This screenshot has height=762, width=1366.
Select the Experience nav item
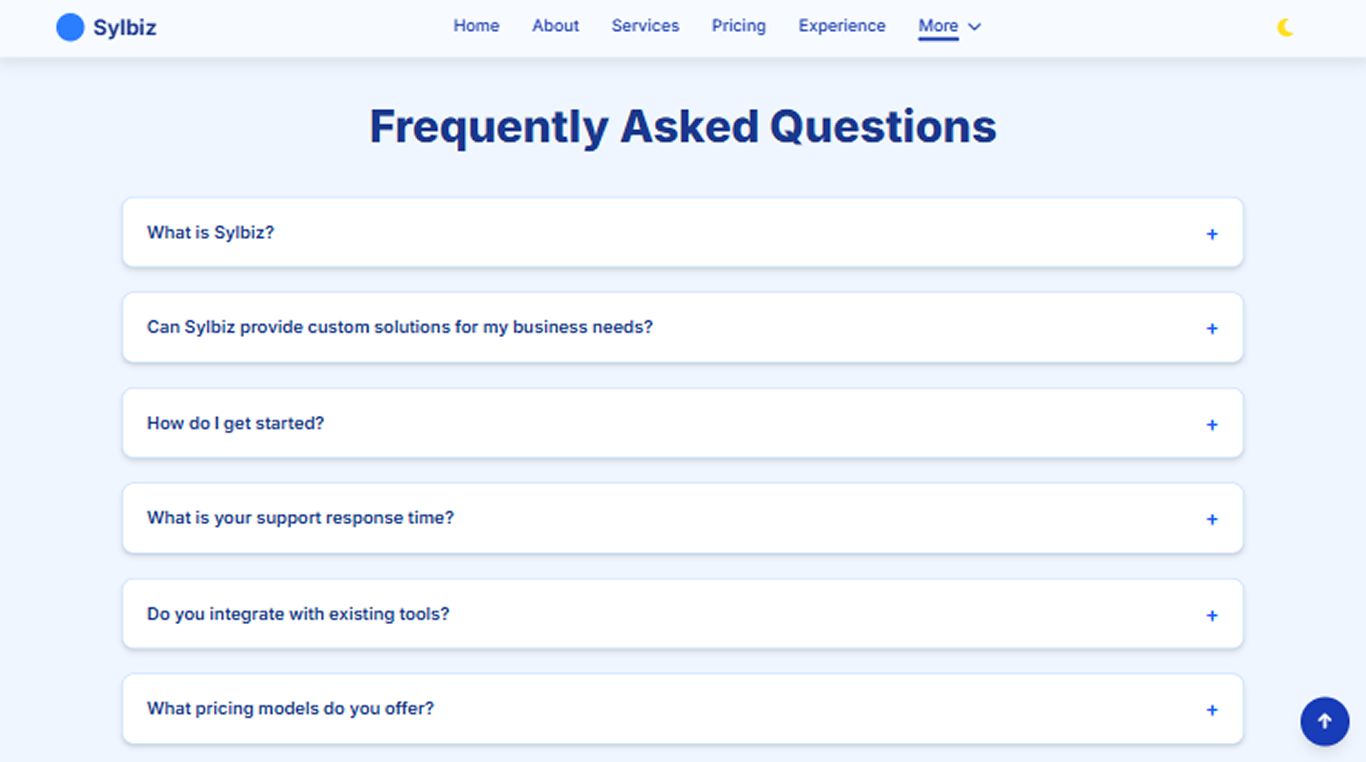pyautogui.click(x=841, y=26)
